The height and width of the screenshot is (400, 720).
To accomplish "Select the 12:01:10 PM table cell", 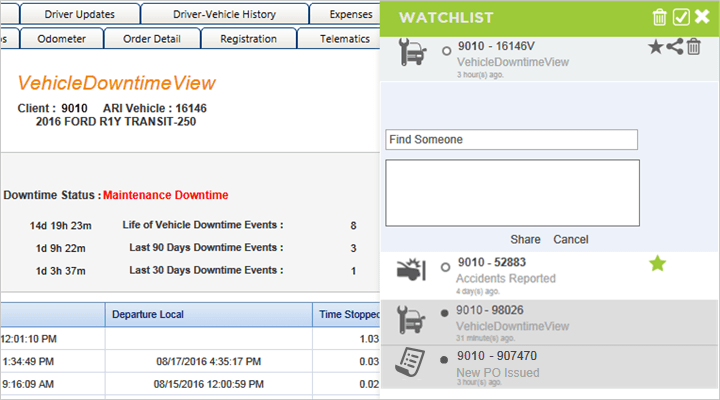I will (53, 339).
